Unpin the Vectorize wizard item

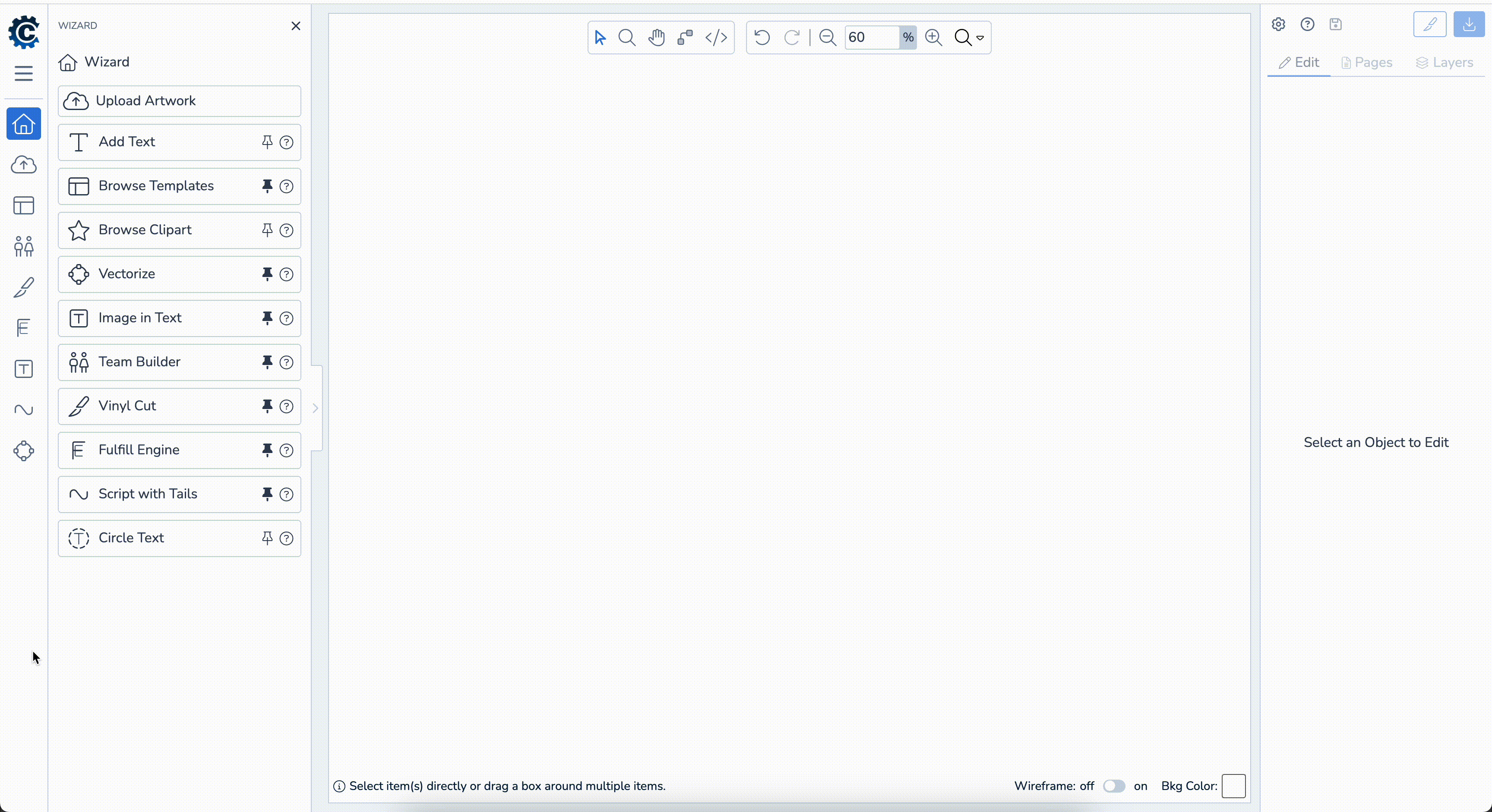(x=267, y=274)
